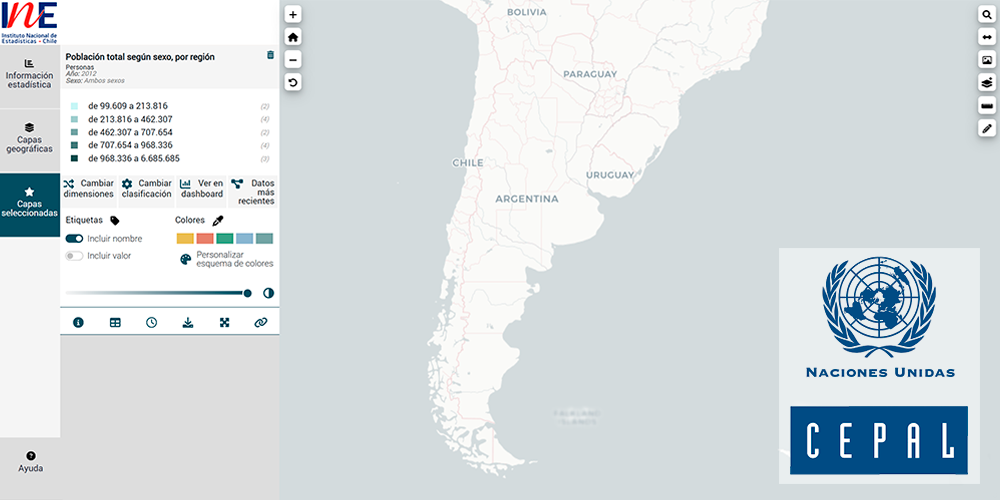
Task: Click the BOLIVIA label on the map
Action: point(527,11)
